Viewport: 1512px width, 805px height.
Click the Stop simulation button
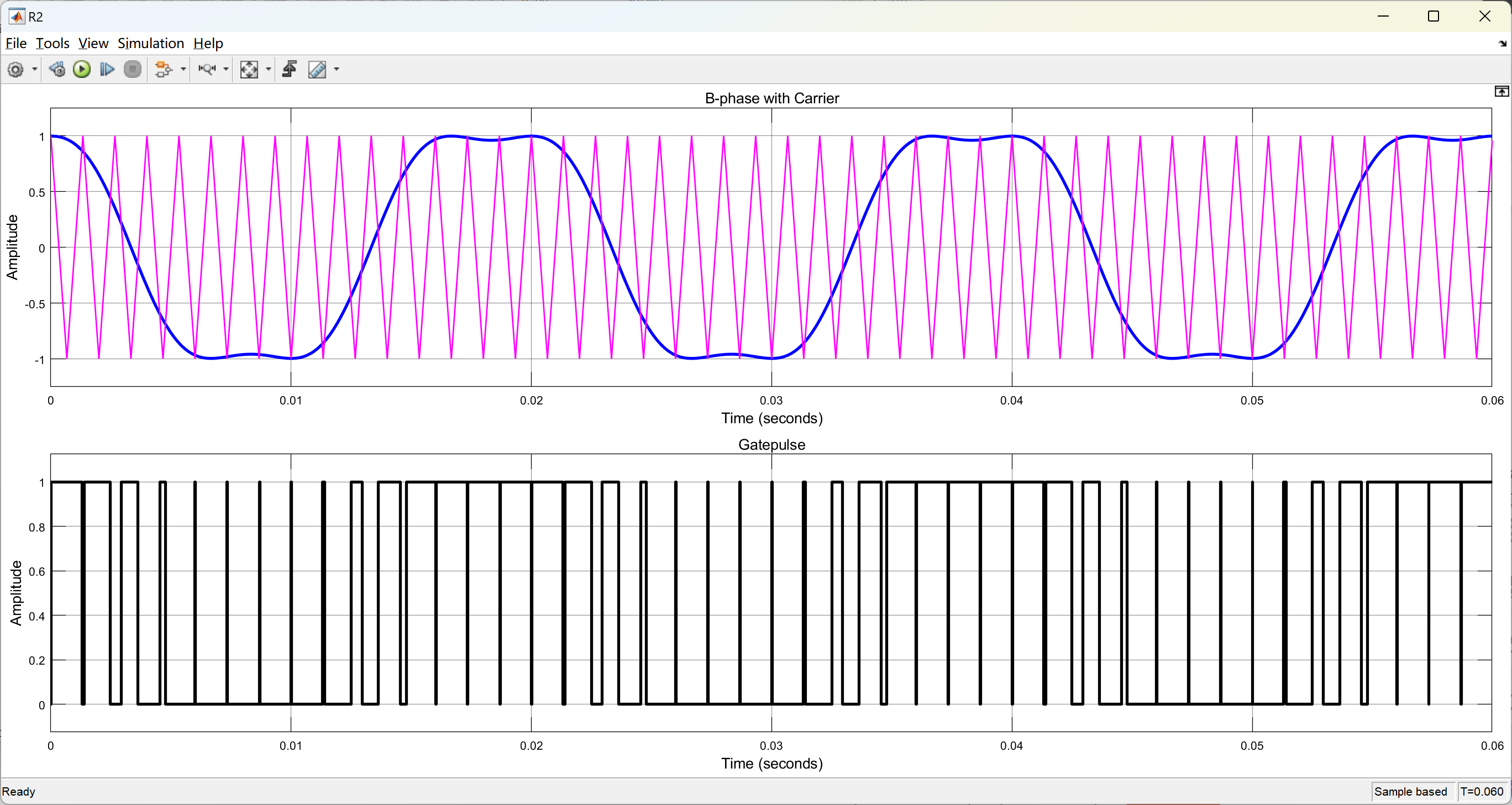pos(133,70)
